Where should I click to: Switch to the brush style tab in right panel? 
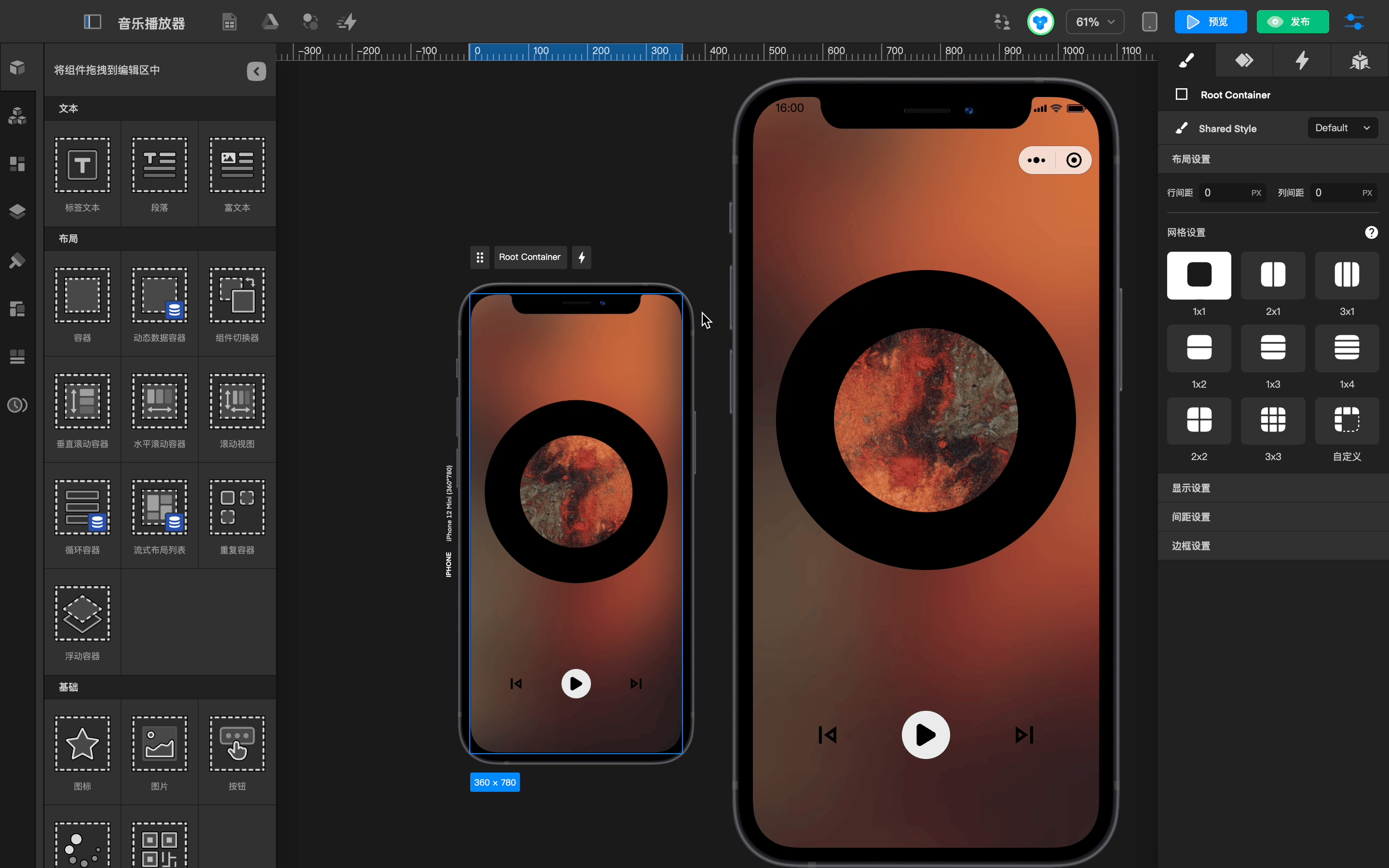coord(1186,60)
